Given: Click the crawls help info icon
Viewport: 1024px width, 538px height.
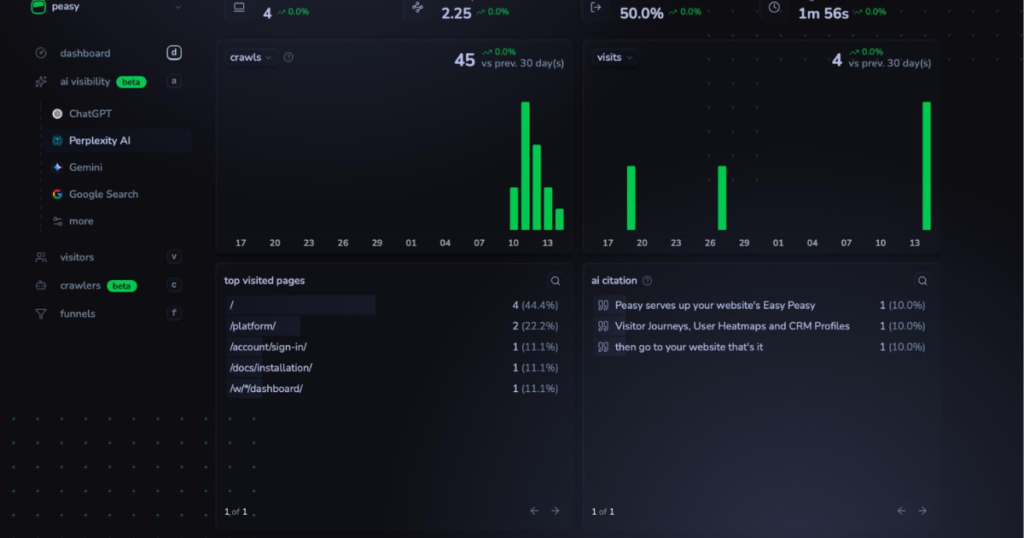Looking at the screenshot, I should pyautogui.click(x=288, y=57).
